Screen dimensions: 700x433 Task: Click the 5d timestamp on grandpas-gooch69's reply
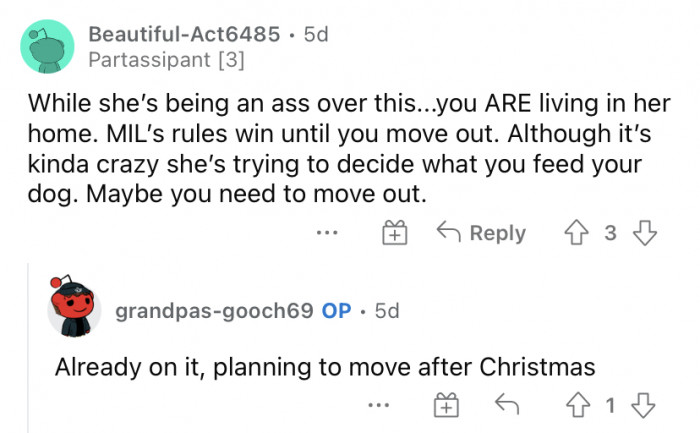pos(385,311)
